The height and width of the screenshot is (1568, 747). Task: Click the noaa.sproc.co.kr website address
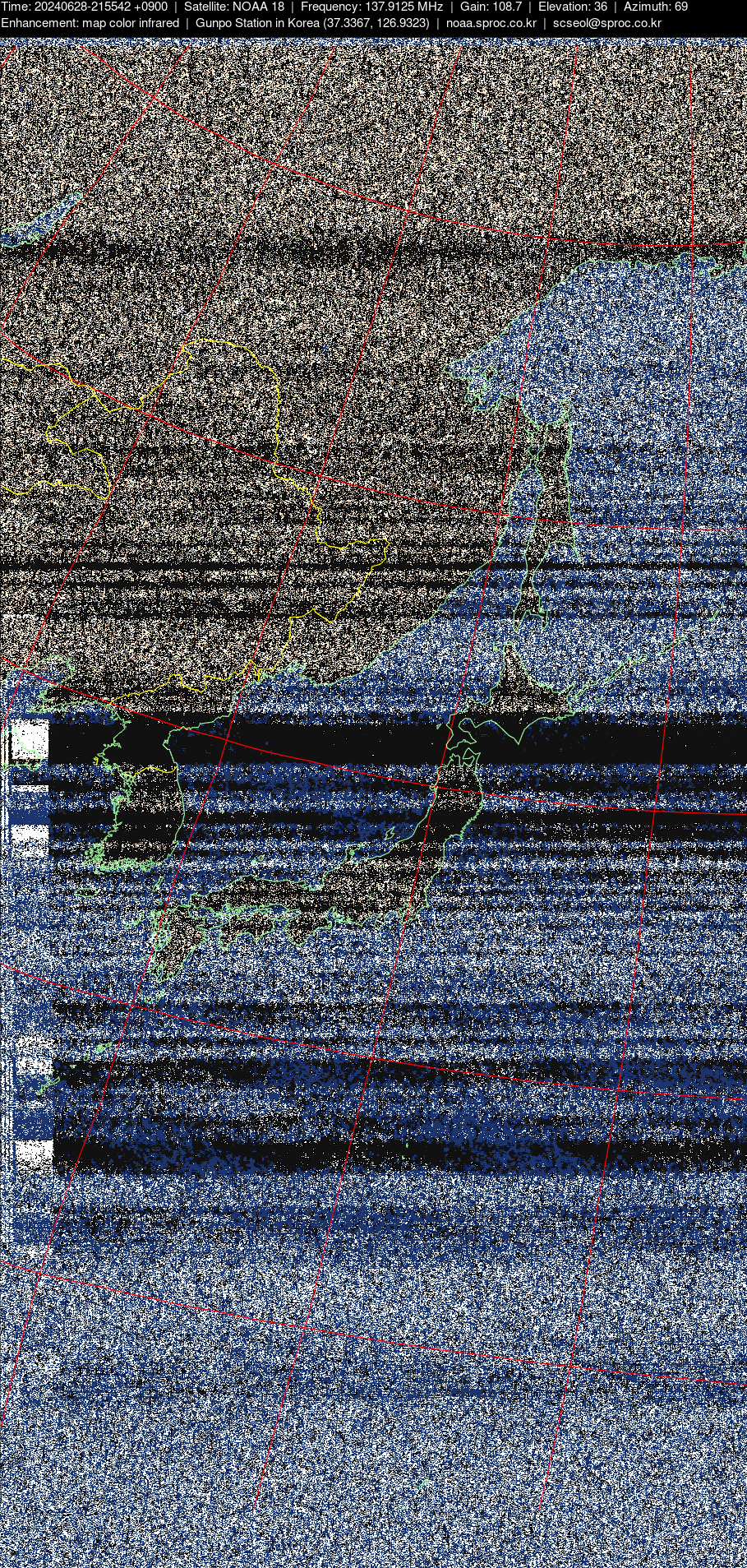491,23
